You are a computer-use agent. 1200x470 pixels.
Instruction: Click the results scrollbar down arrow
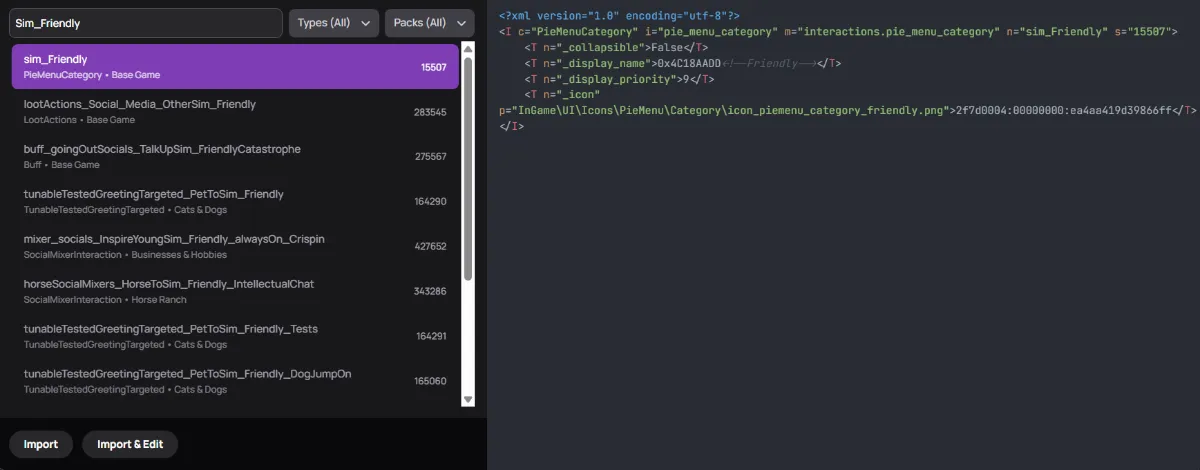click(x=468, y=399)
